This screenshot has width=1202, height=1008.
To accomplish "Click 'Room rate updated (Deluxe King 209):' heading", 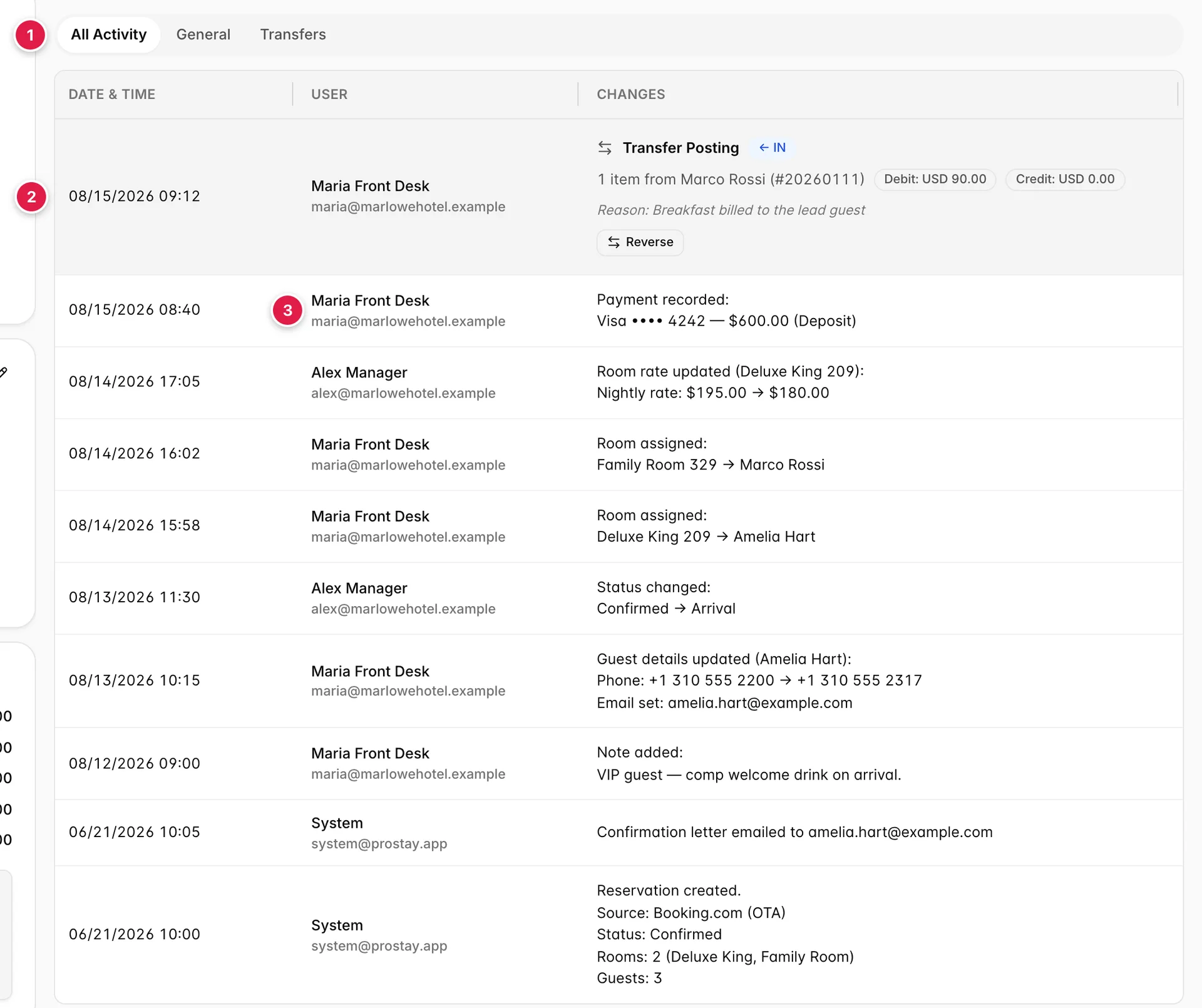I will coord(730,372).
